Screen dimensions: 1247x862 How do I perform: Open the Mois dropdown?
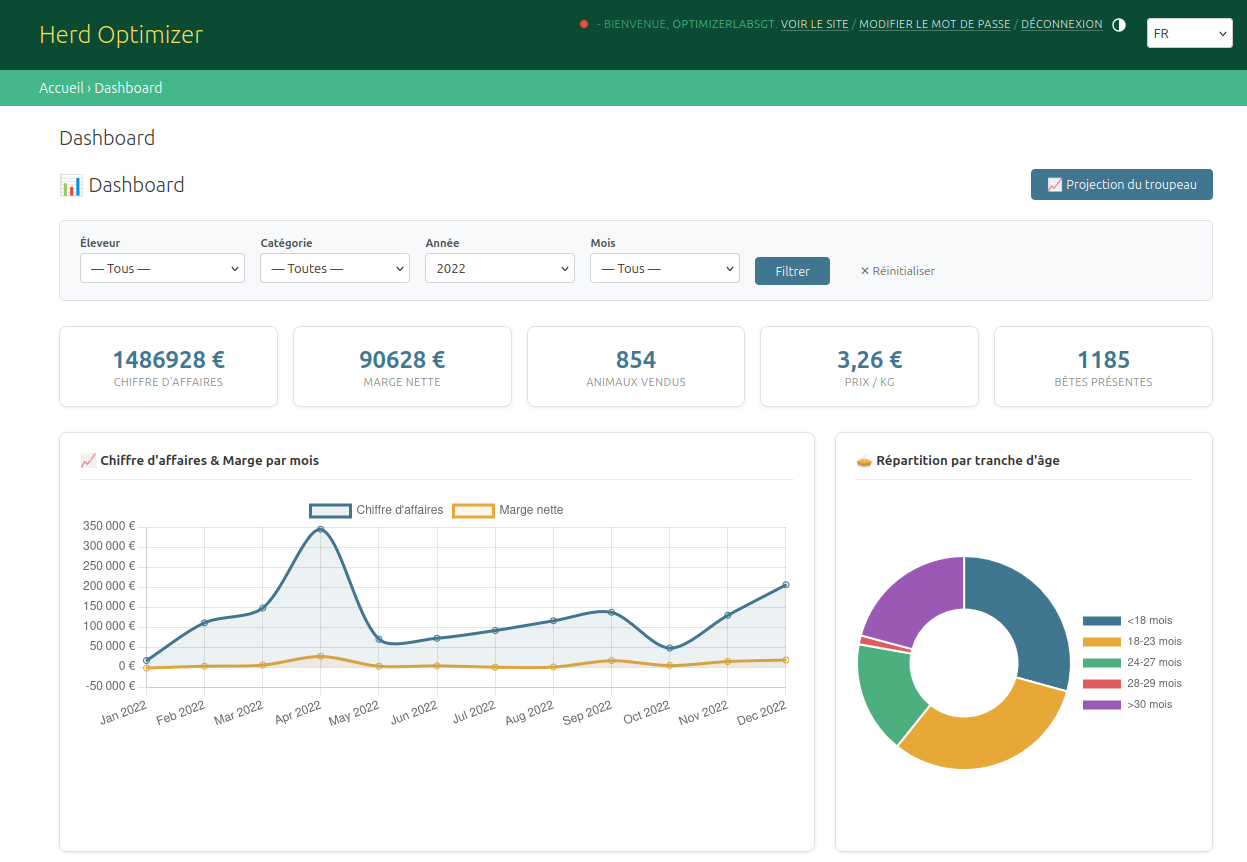664,268
